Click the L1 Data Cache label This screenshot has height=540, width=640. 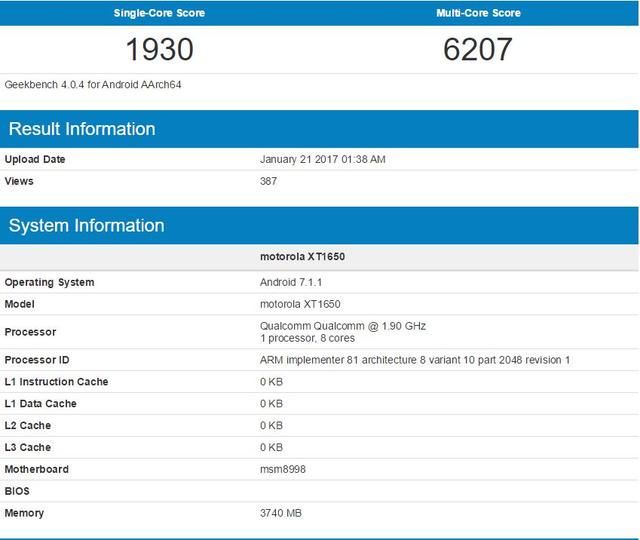[40, 404]
